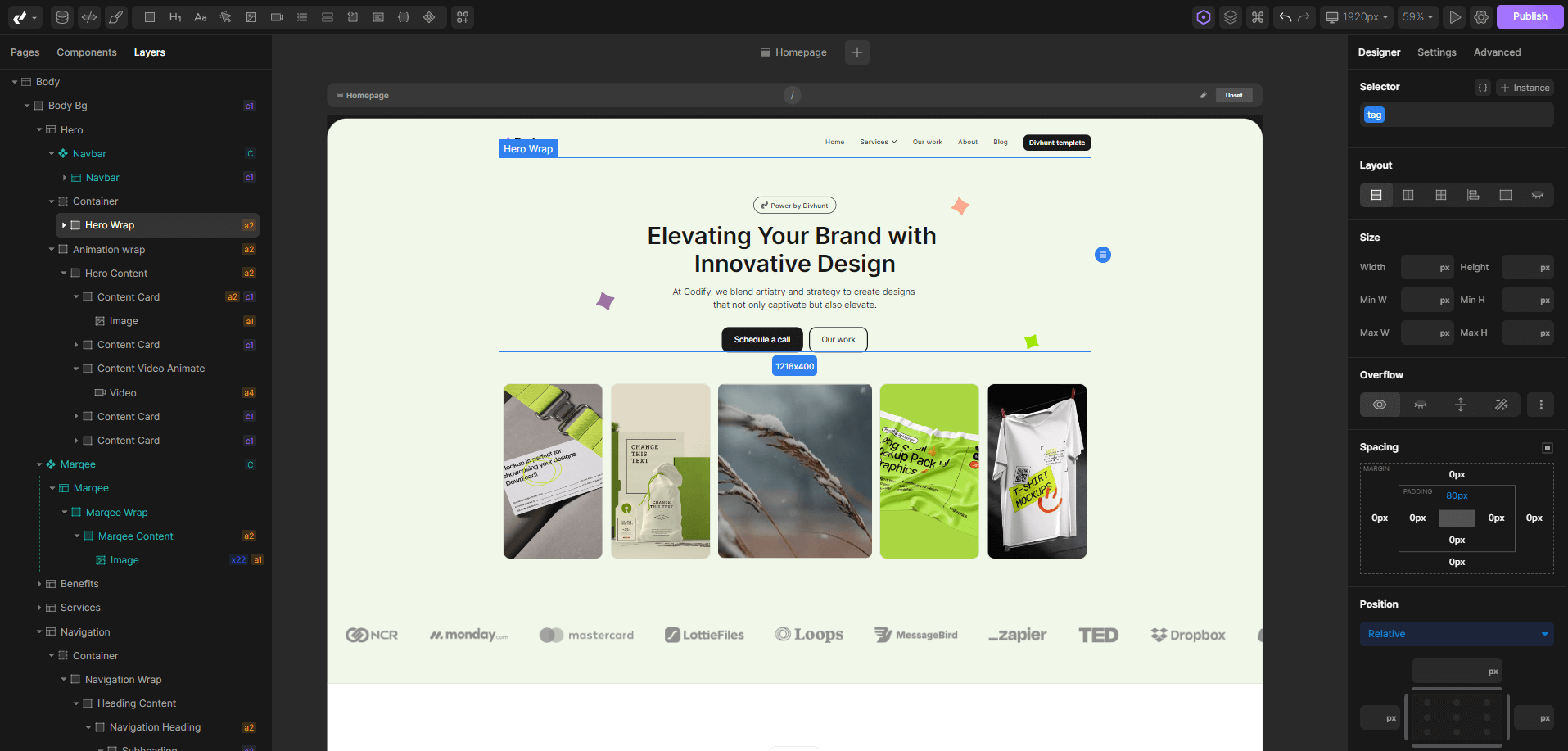
Task: Set layout display to hidden (closed eye)
Action: (x=1537, y=195)
